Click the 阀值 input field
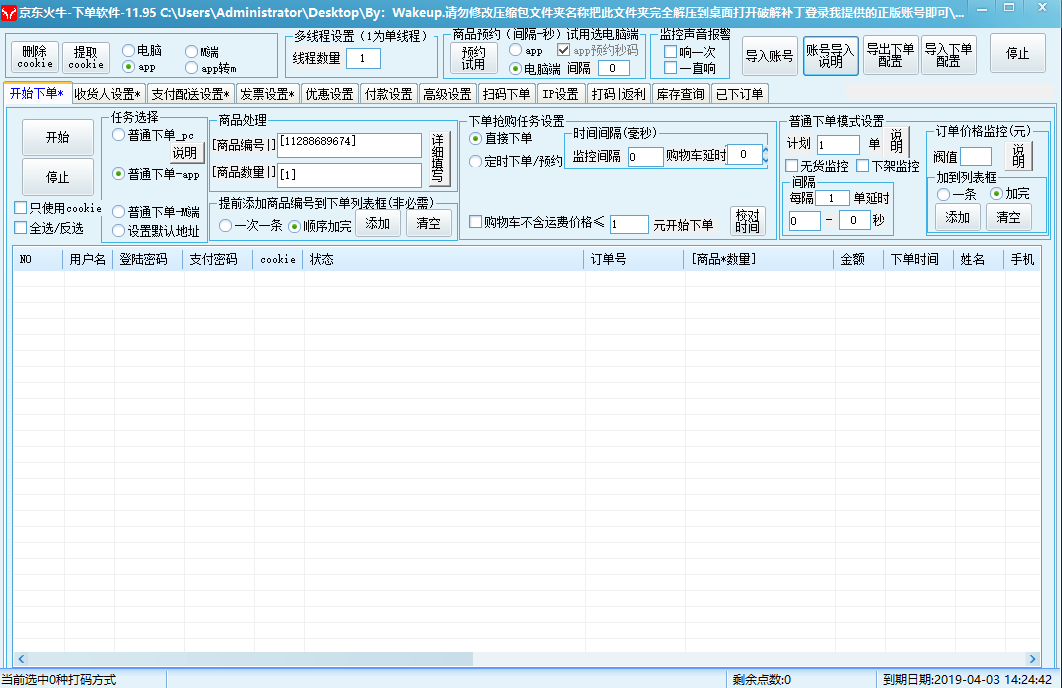1062x688 pixels. point(976,156)
